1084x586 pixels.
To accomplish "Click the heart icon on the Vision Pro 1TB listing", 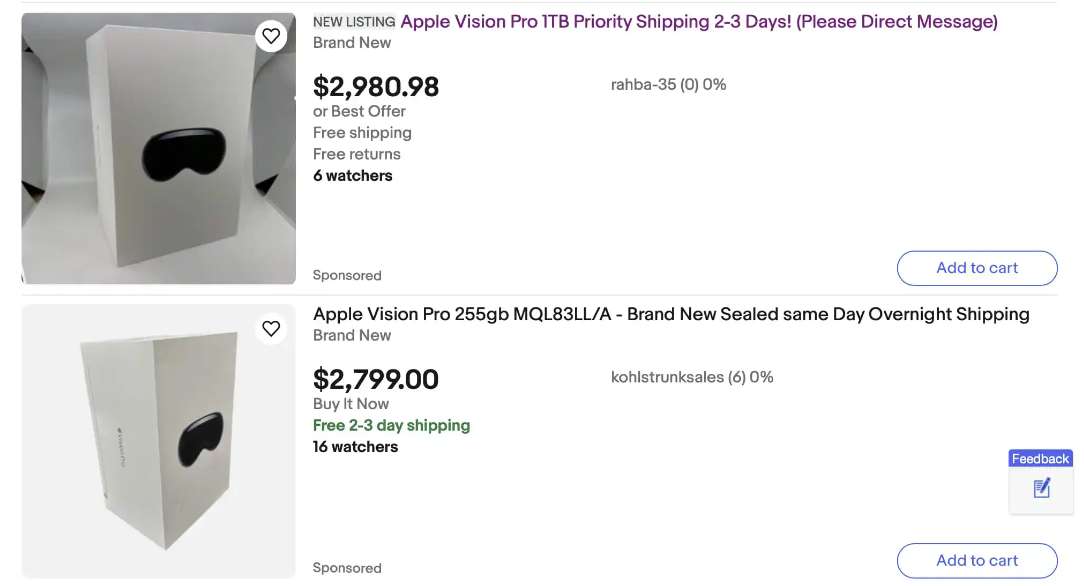I will 270,35.
